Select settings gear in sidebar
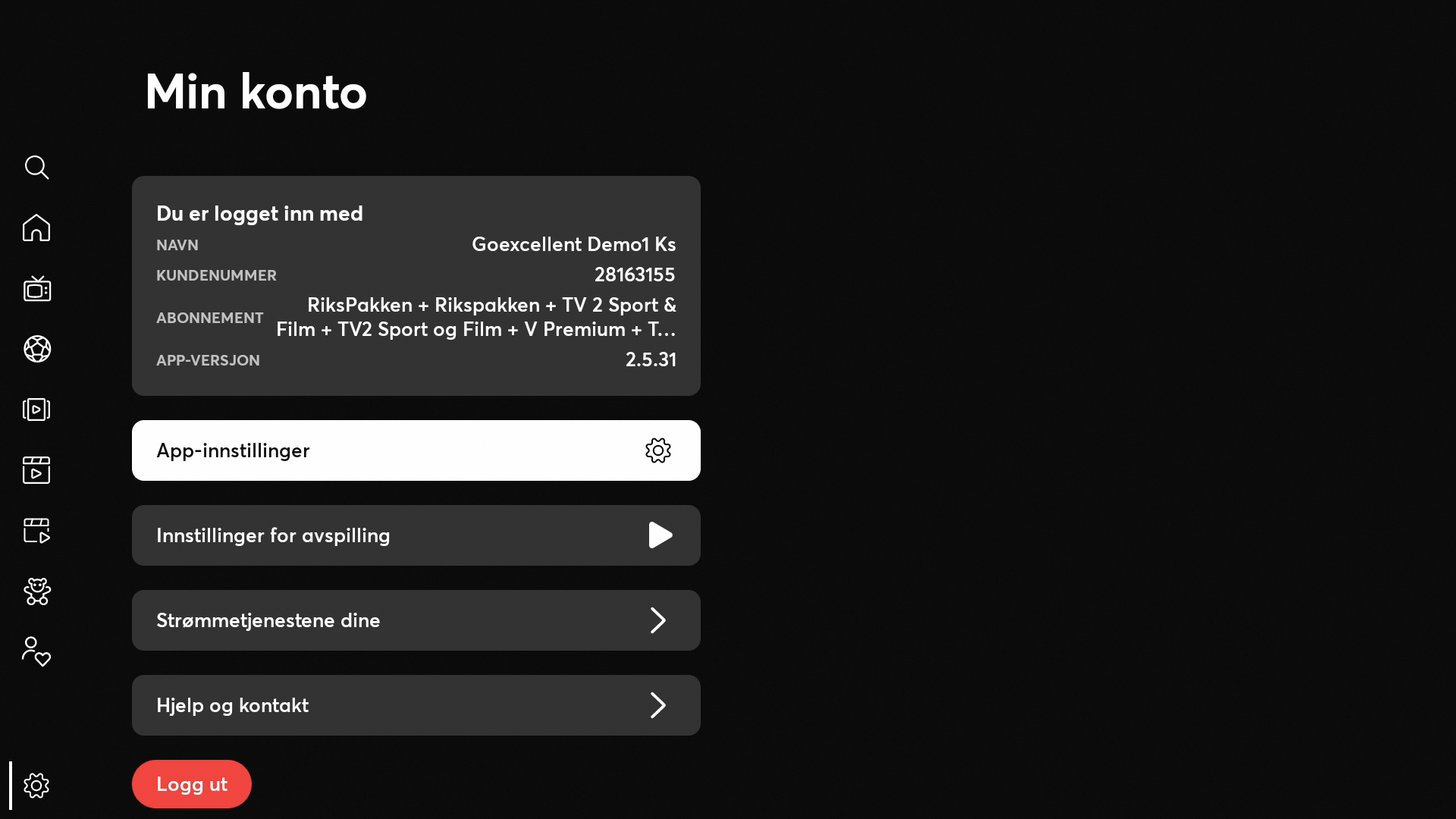The height and width of the screenshot is (819, 1456). click(36, 786)
